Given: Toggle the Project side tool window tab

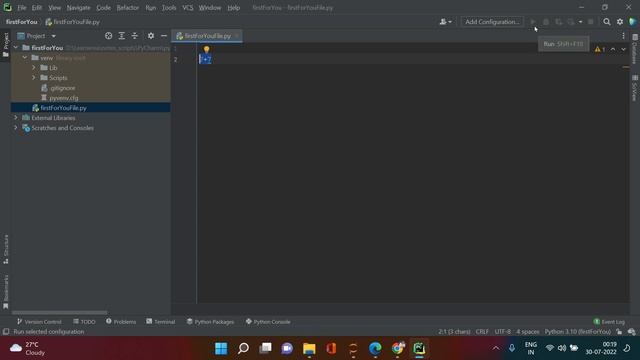Looking at the screenshot, I should 6,45.
